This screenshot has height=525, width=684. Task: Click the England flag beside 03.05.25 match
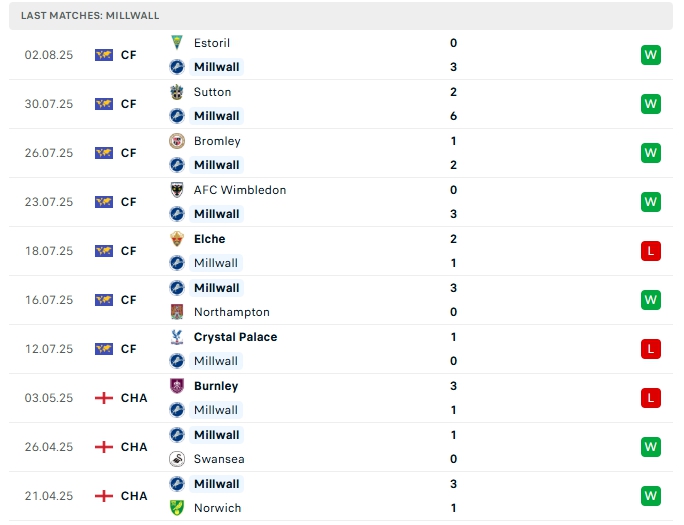pyautogui.click(x=104, y=398)
